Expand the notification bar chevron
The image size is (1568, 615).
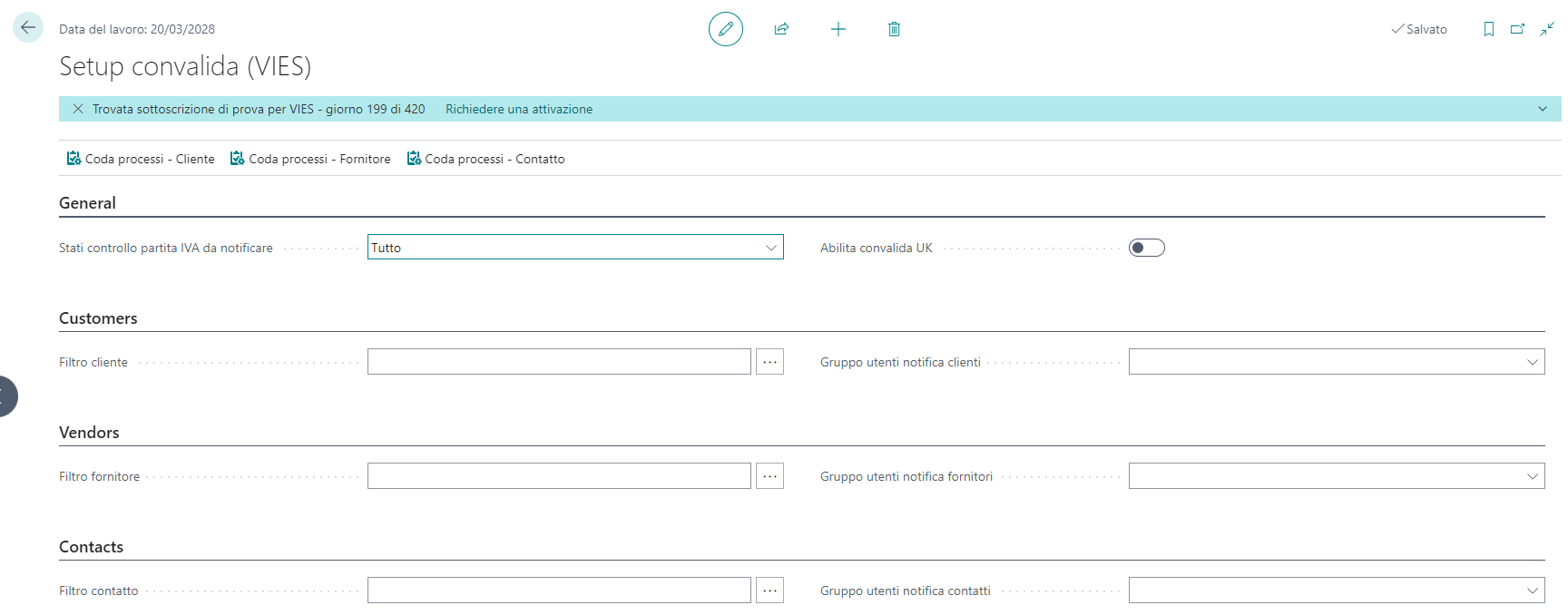(x=1542, y=109)
